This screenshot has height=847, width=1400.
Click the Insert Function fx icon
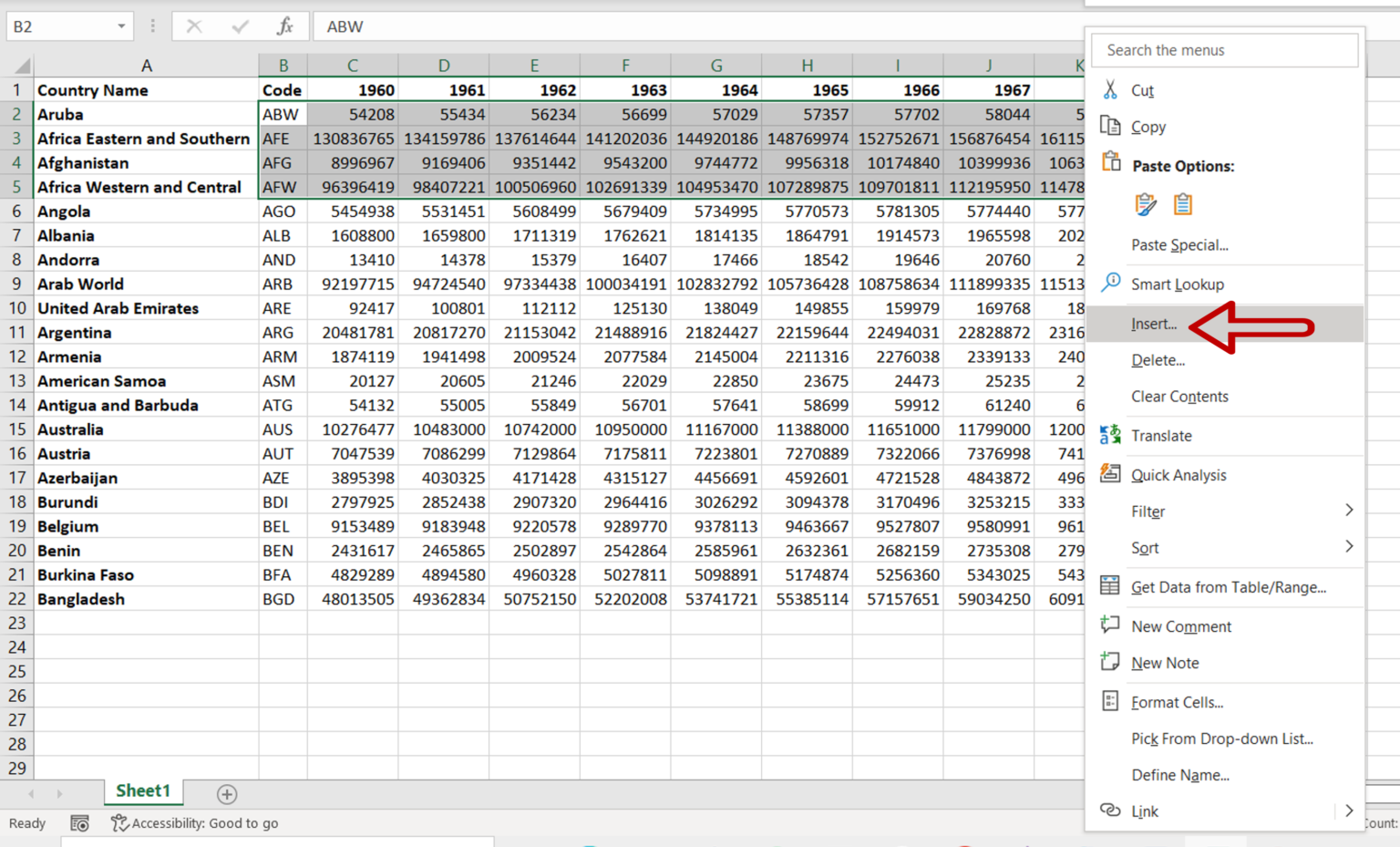pyautogui.click(x=283, y=26)
